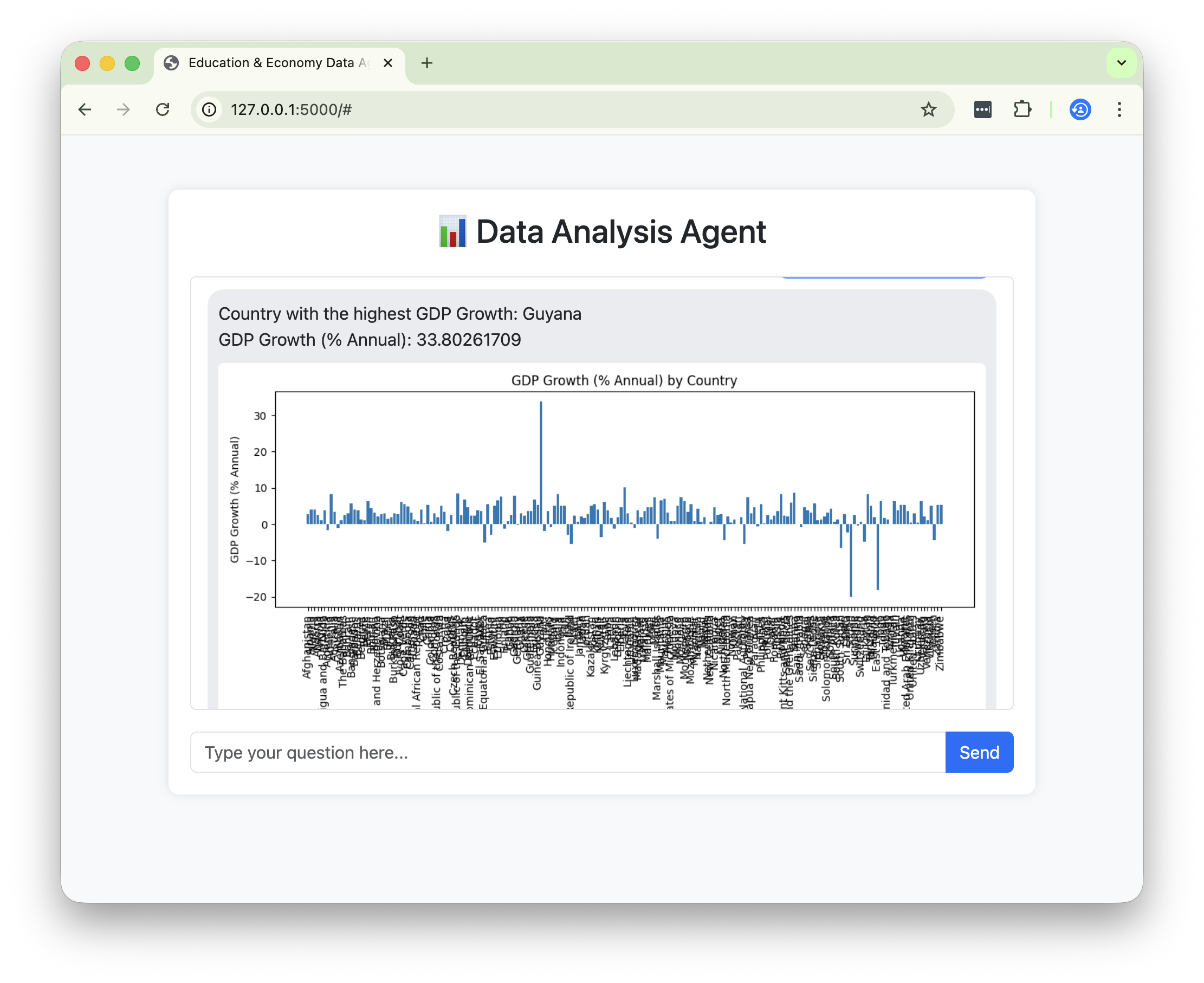
Task: Open the Extensions puzzle icon
Action: 1022,109
